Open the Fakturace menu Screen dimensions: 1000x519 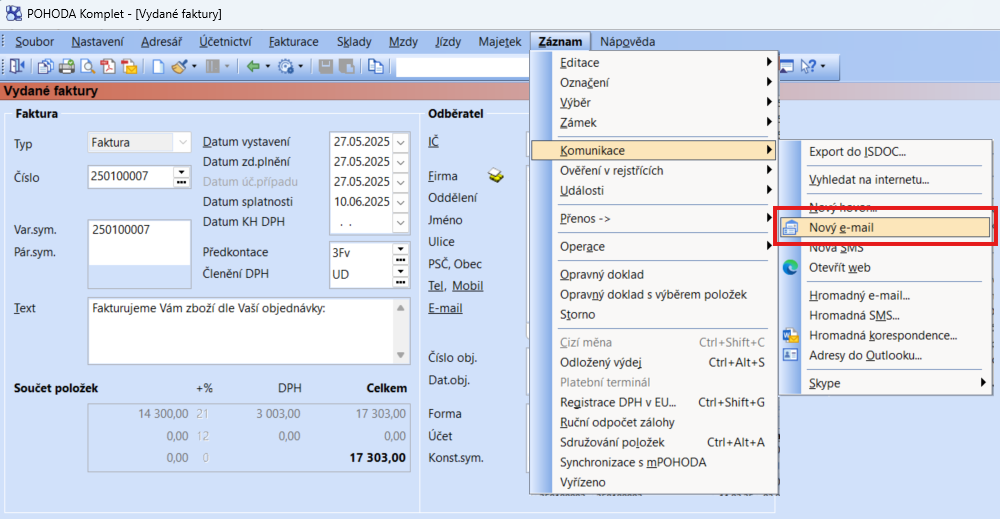(293, 41)
